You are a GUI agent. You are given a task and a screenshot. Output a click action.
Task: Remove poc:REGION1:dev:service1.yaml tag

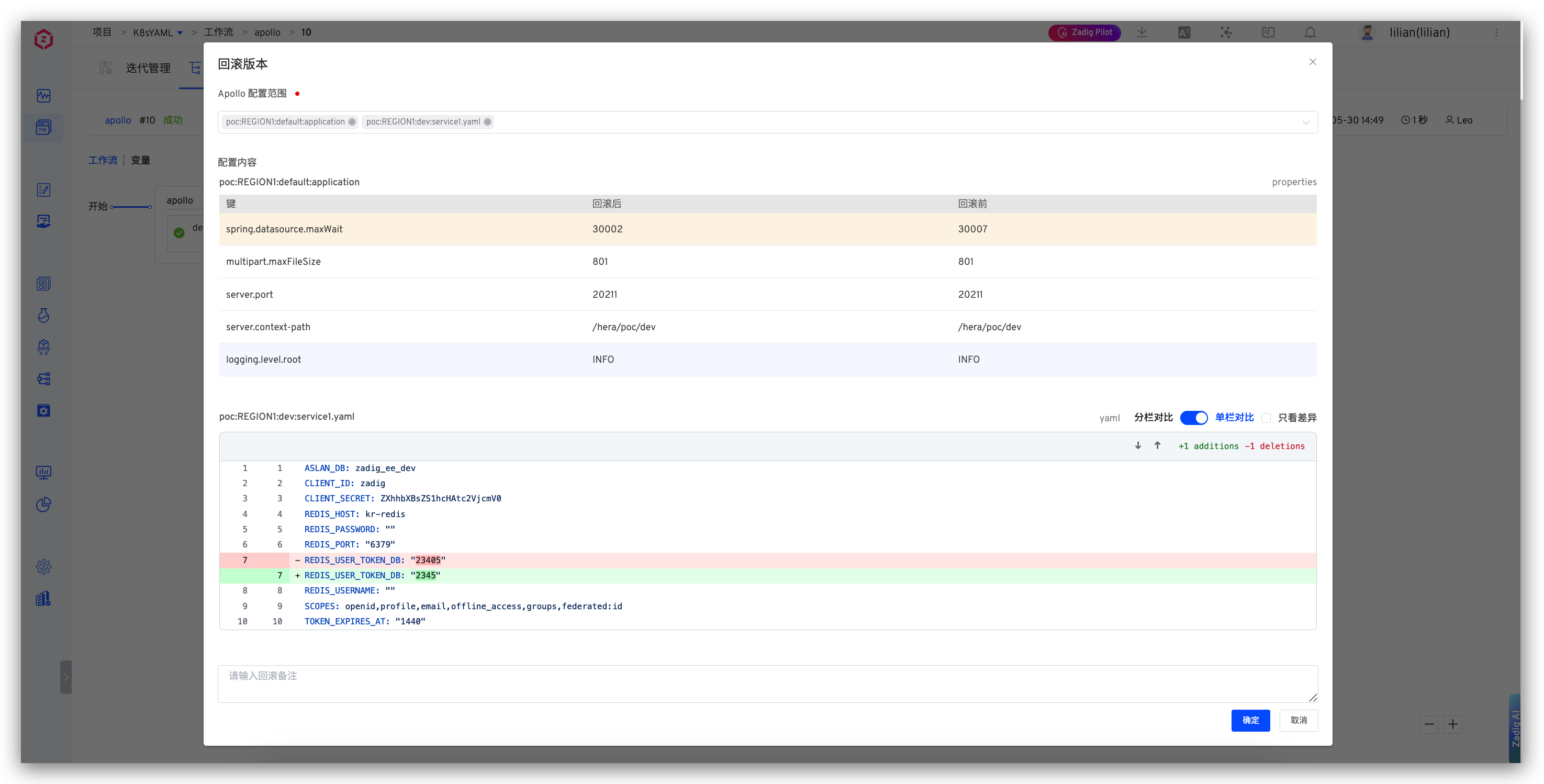[x=488, y=121]
